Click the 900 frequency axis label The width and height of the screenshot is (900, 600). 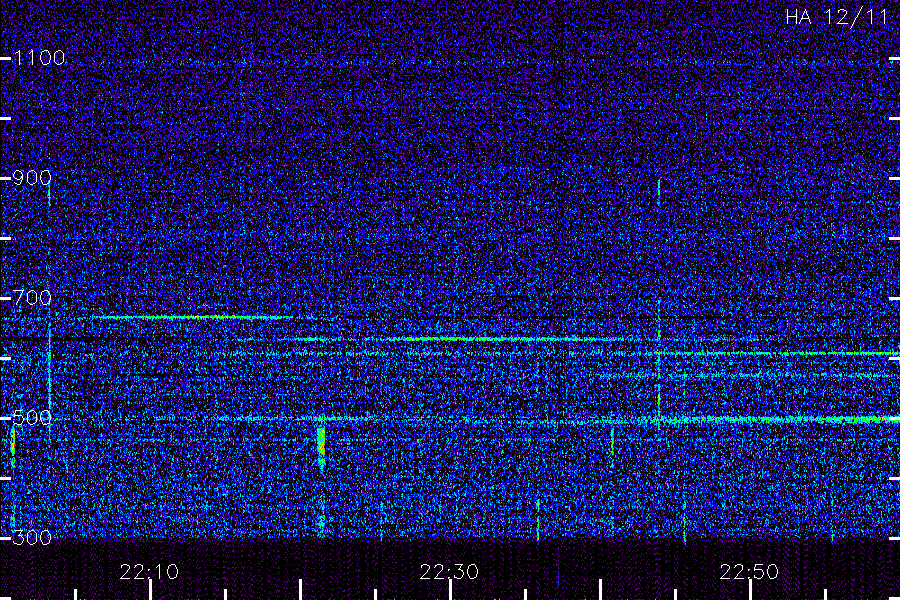coord(32,178)
